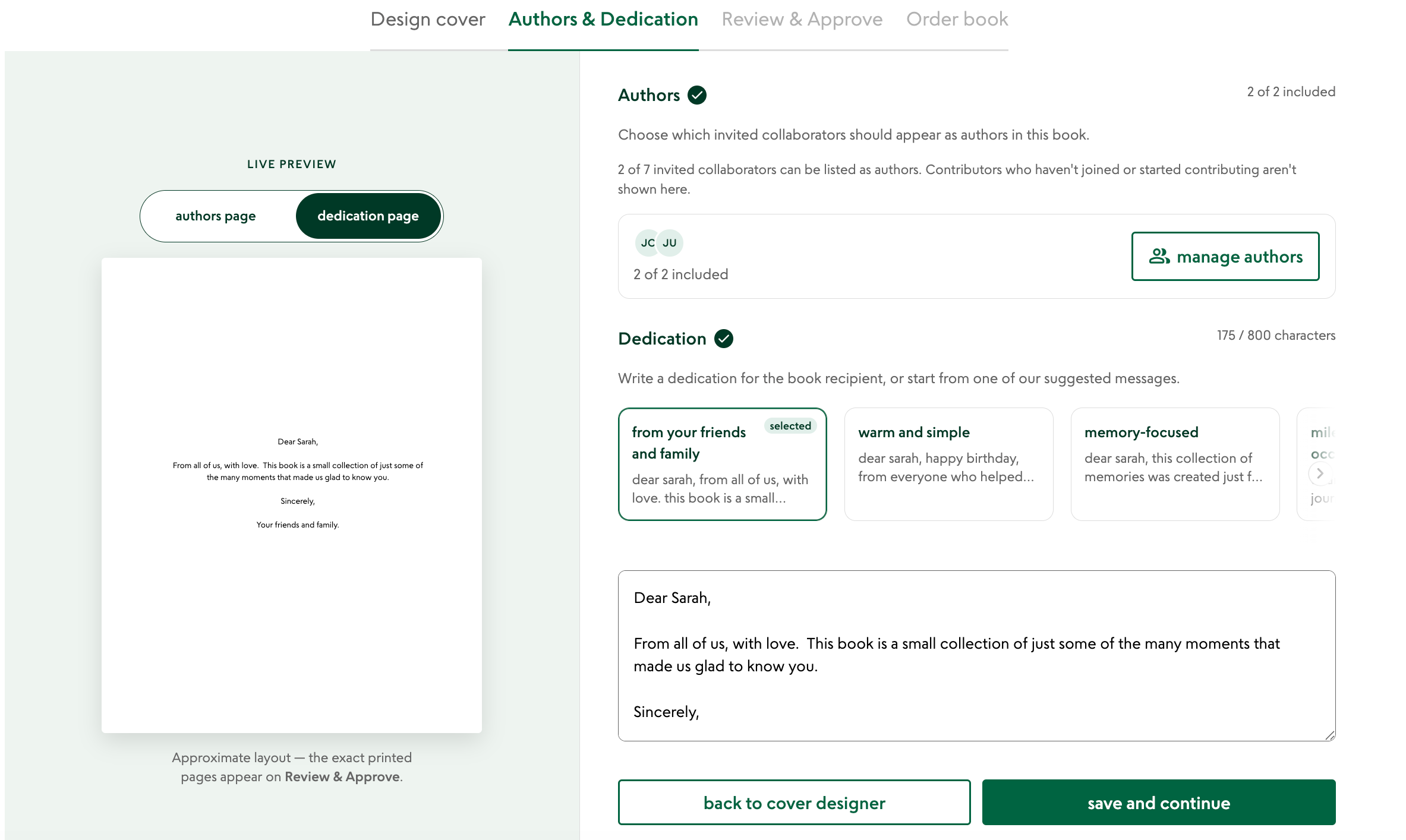Screen dimensions: 1406x840
Task: Click the Authors section heading
Action: [x=649, y=95]
